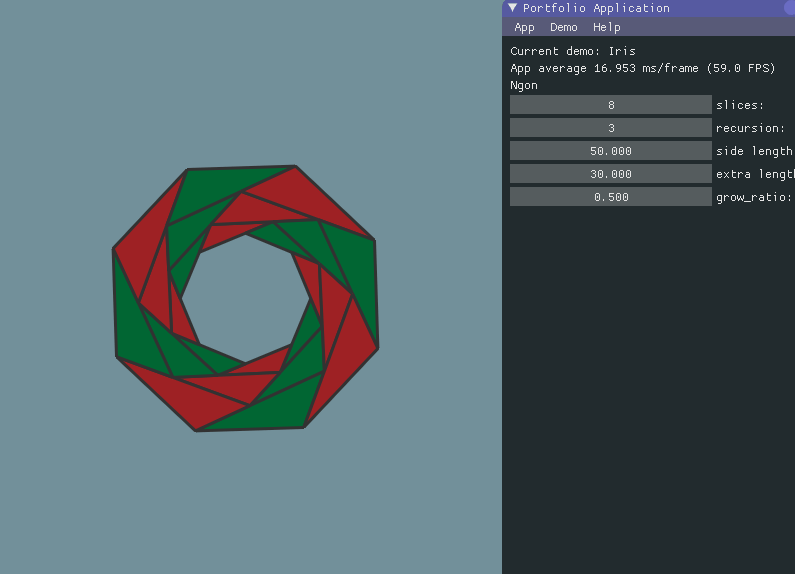
Task: Click the grow_ratio value field
Action: [610, 197]
